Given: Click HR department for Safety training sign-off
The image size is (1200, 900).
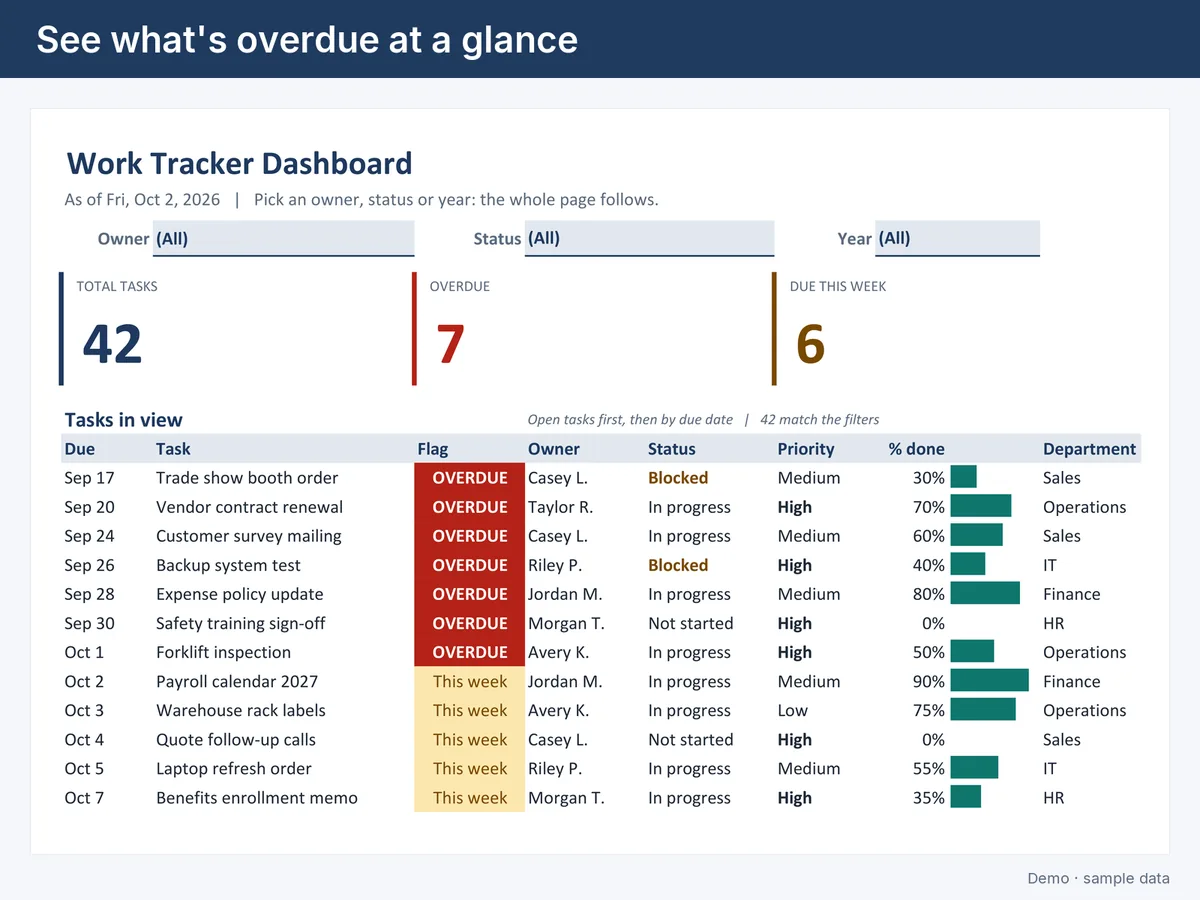Looking at the screenshot, I should click(1054, 623).
